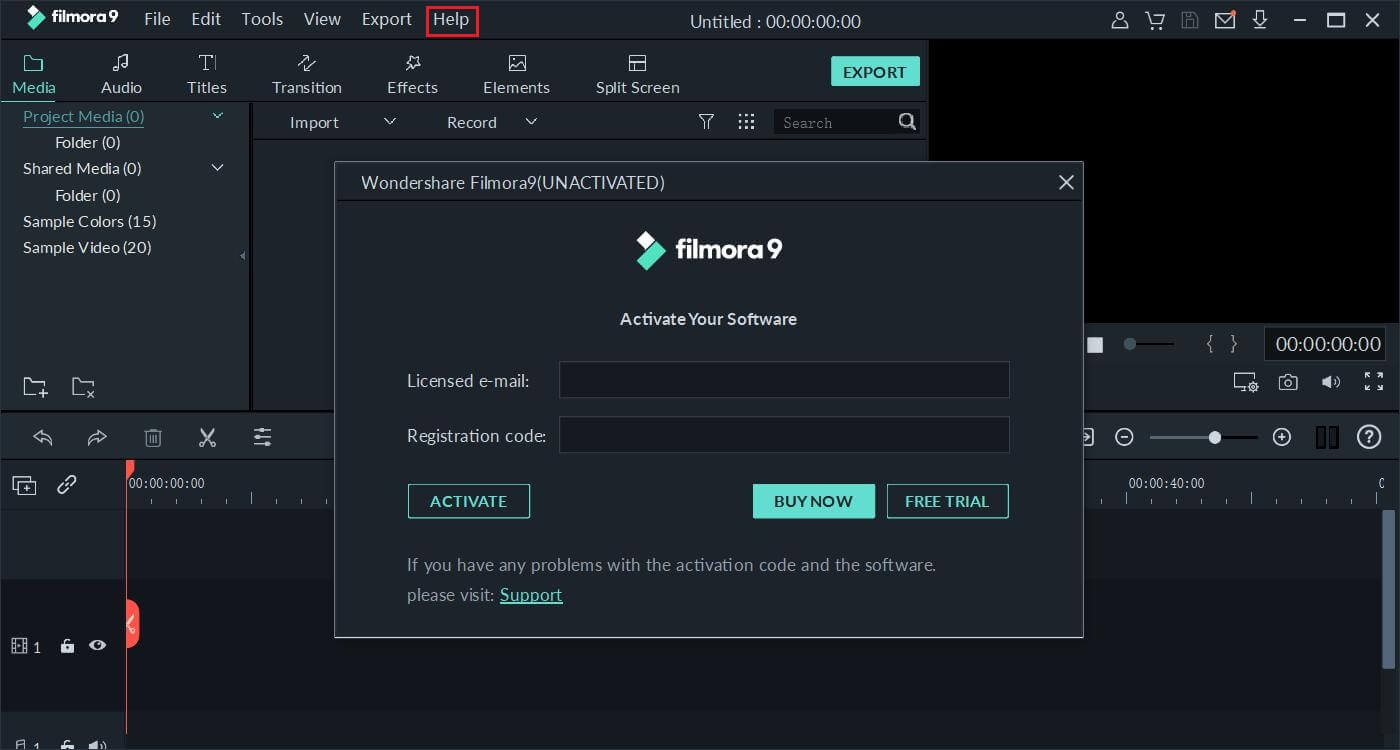
Task: Click the trash delete icon
Action: pyautogui.click(x=153, y=437)
